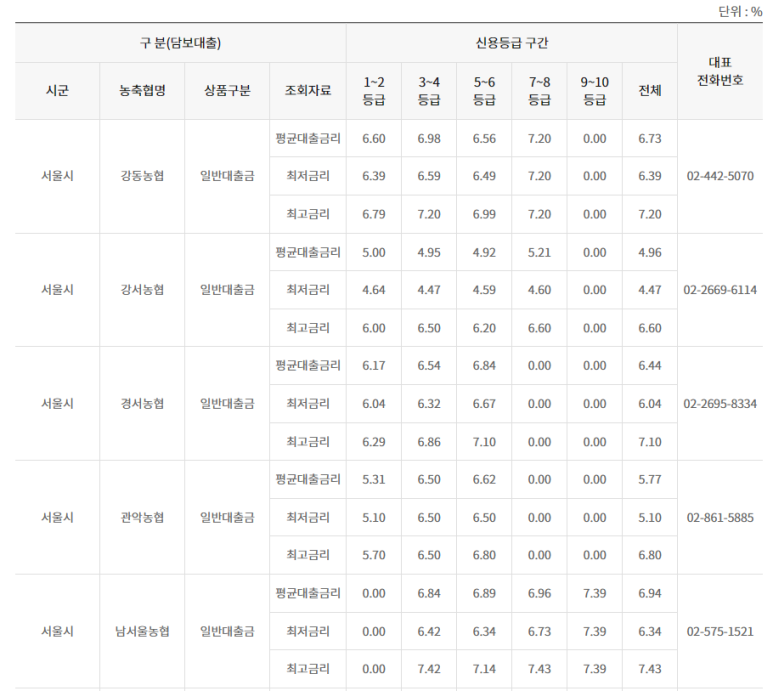Click 경서농협 최저금리 value 6.32
The height and width of the screenshot is (691, 773).
pos(429,404)
